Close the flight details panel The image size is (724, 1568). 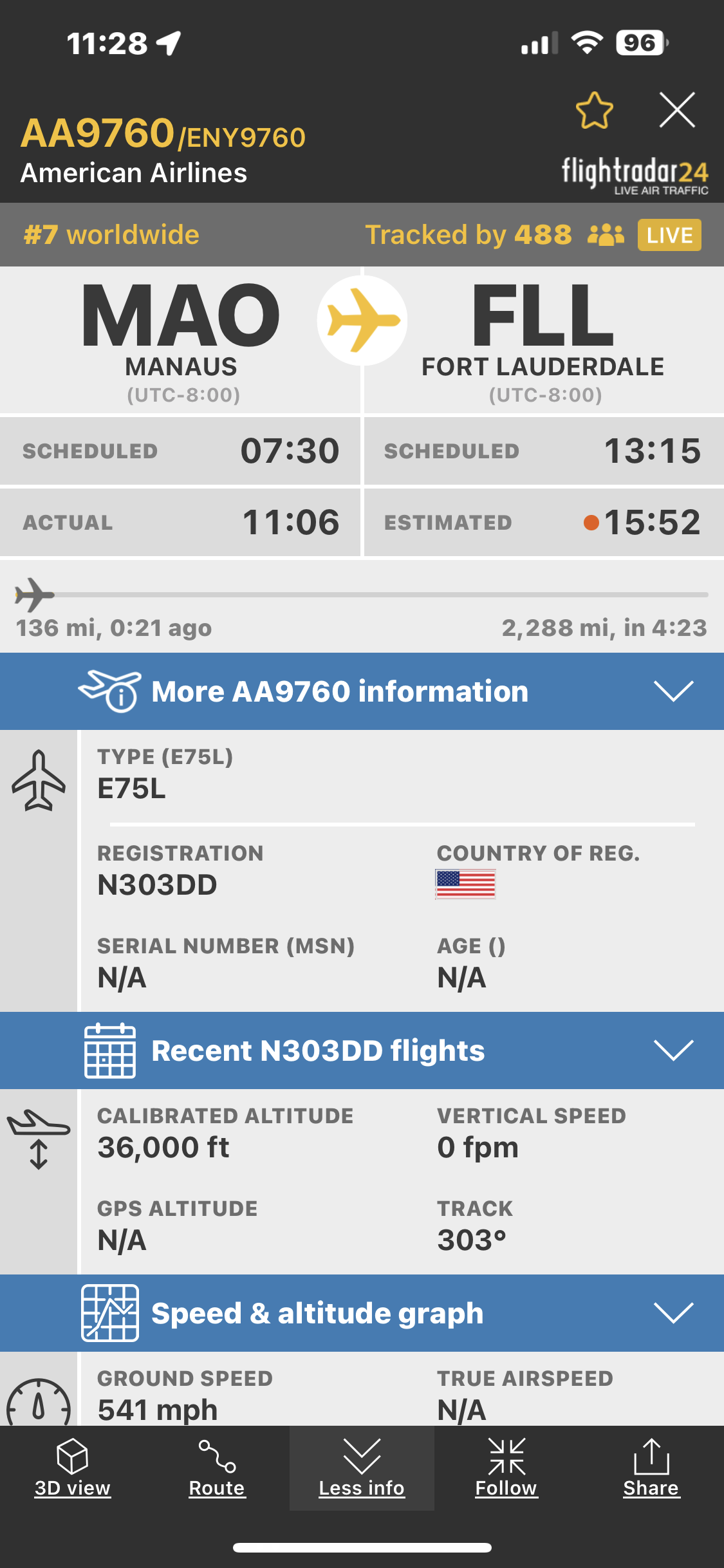(677, 110)
